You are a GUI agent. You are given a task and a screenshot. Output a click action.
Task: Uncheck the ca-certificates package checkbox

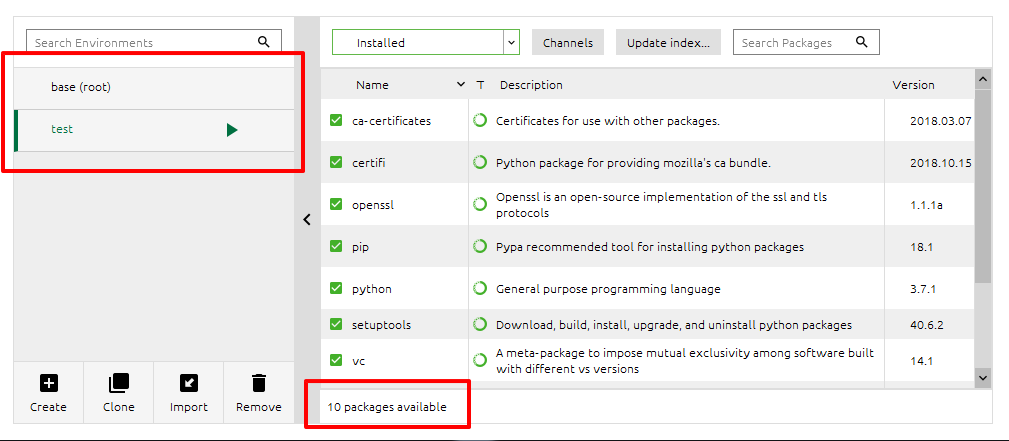pyautogui.click(x=336, y=120)
